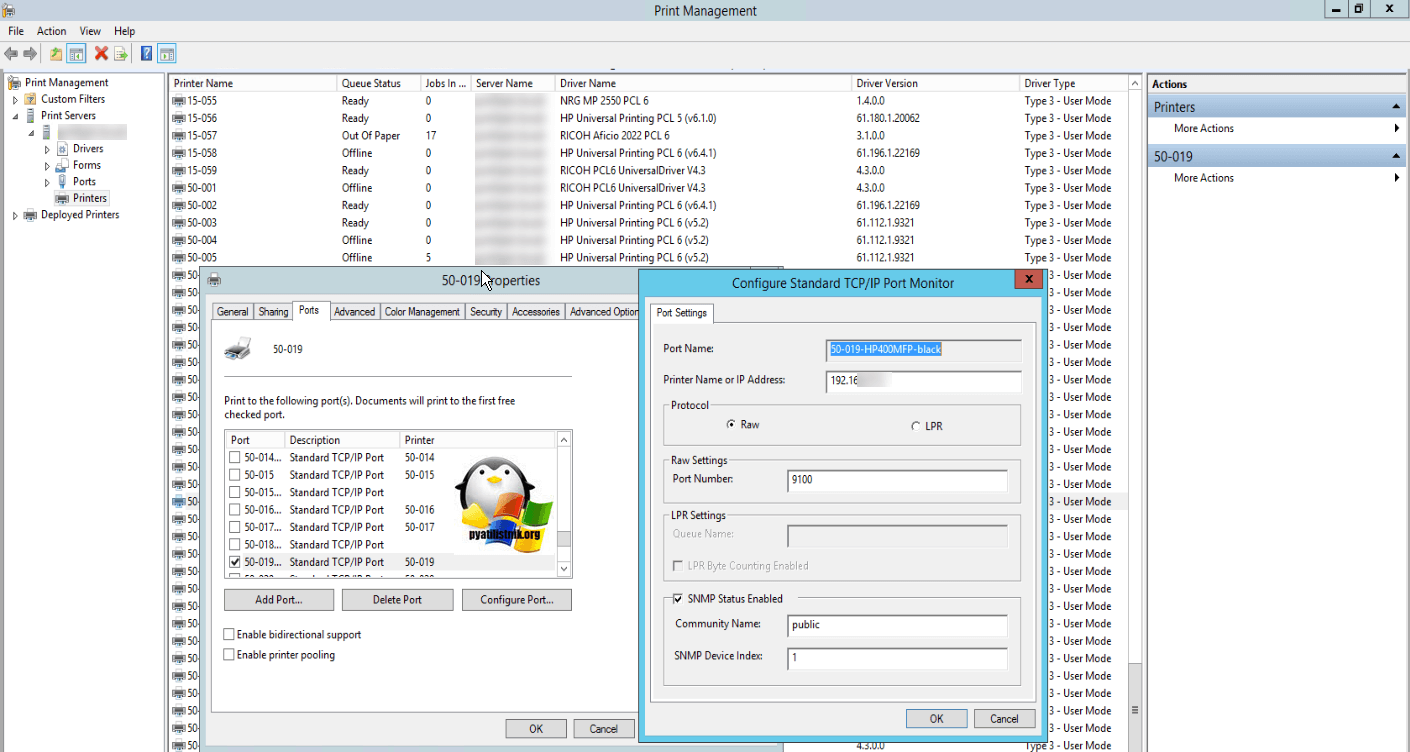Click the Configure Port... button
The height and width of the screenshot is (752, 1410).
coord(516,600)
